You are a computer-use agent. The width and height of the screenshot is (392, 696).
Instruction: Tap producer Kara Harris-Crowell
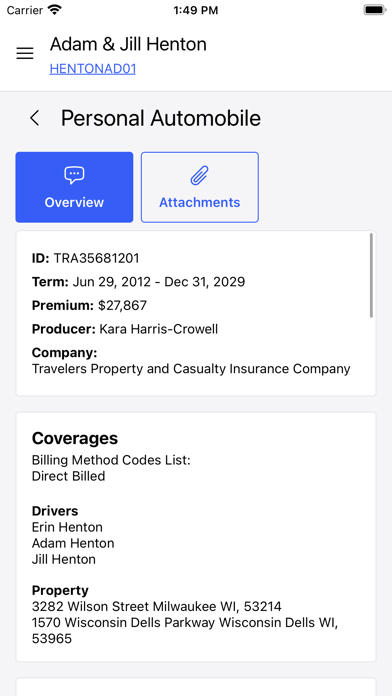pyautogui.click(x=158, y=329)
